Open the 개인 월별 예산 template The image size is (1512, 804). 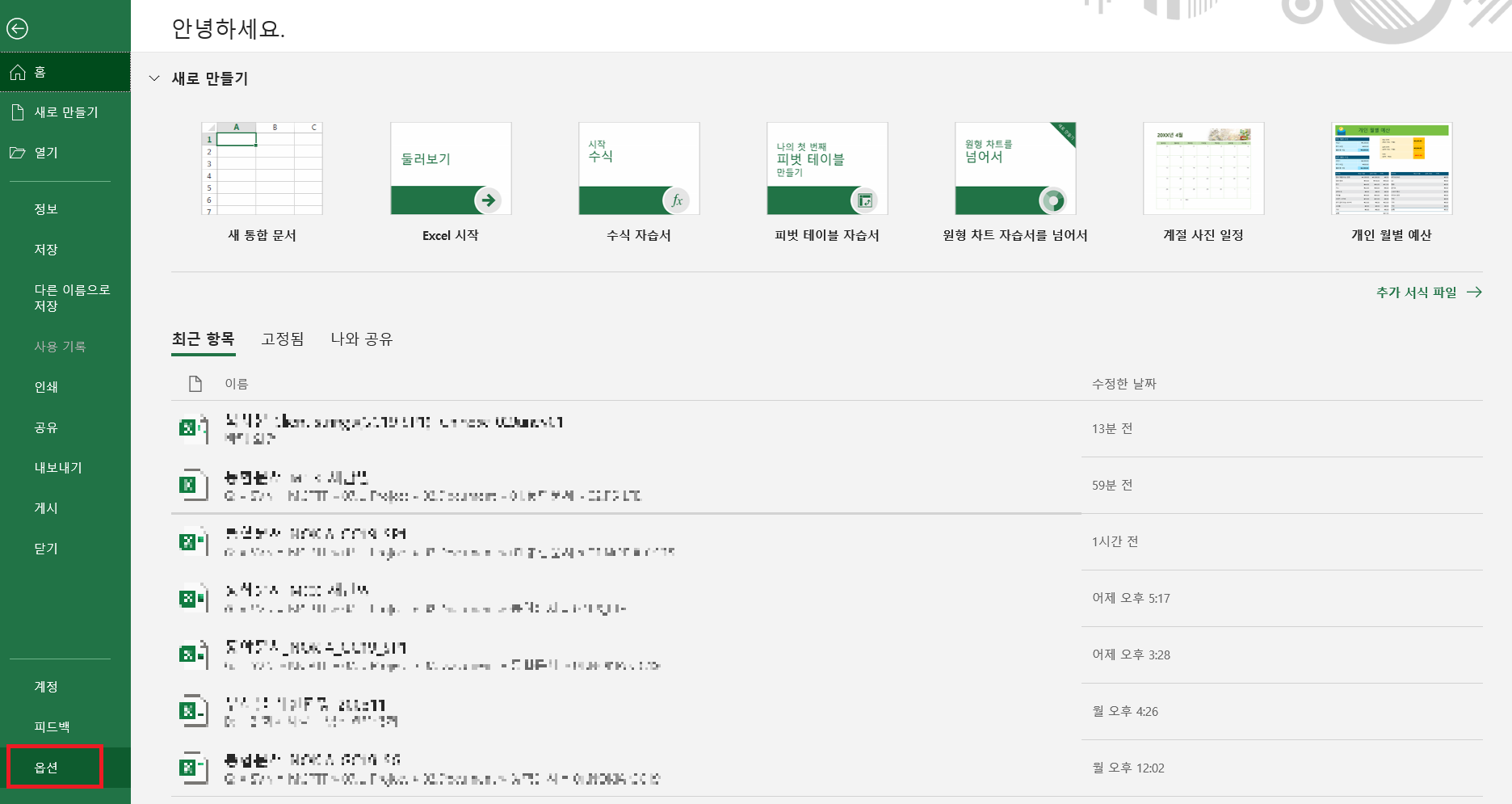1392,183
